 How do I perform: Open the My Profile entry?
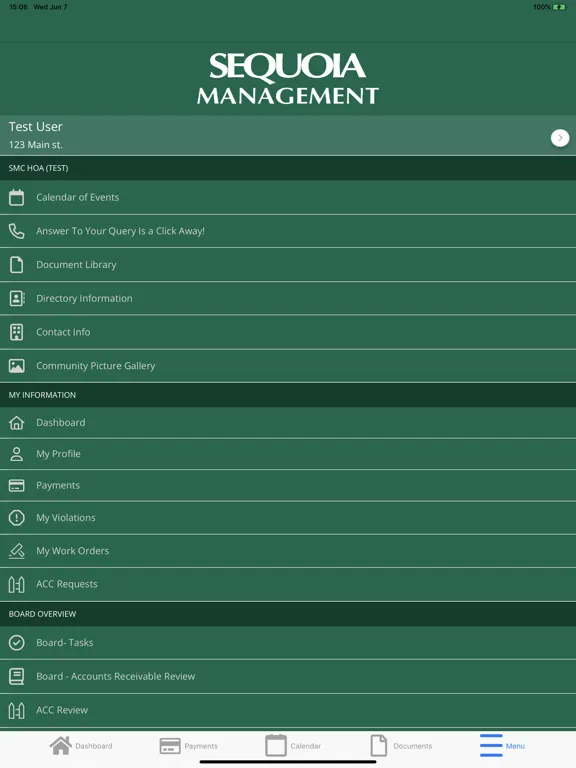coord(288,454)
